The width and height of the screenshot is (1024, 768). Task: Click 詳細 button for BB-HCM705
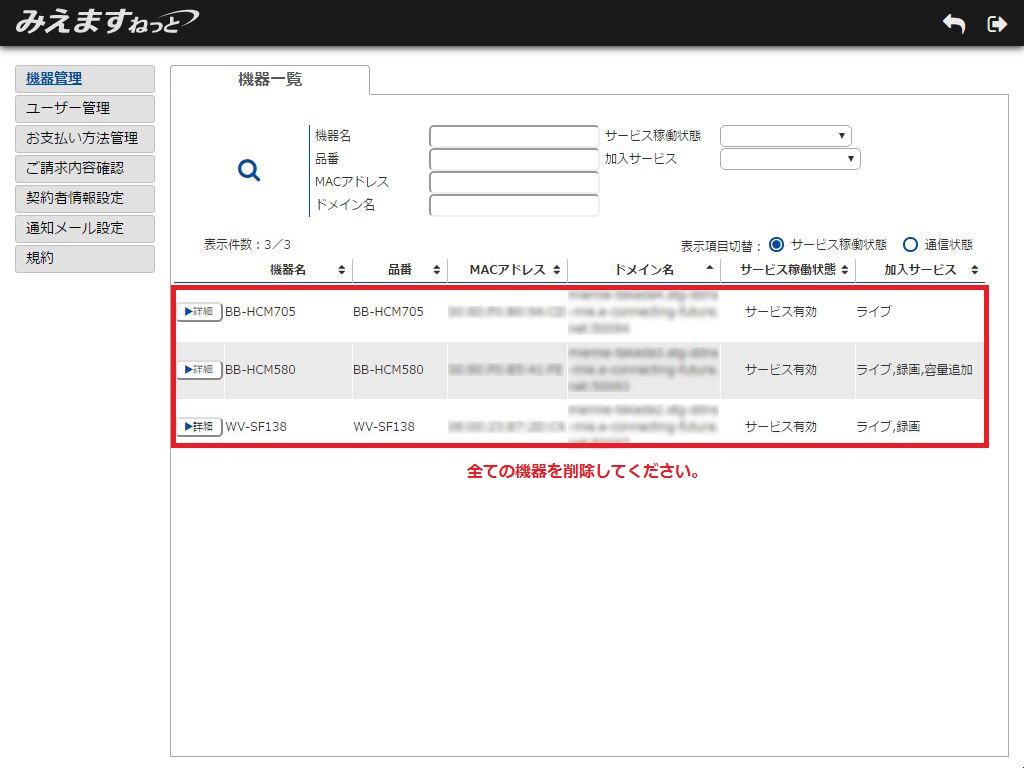point(200,312)
